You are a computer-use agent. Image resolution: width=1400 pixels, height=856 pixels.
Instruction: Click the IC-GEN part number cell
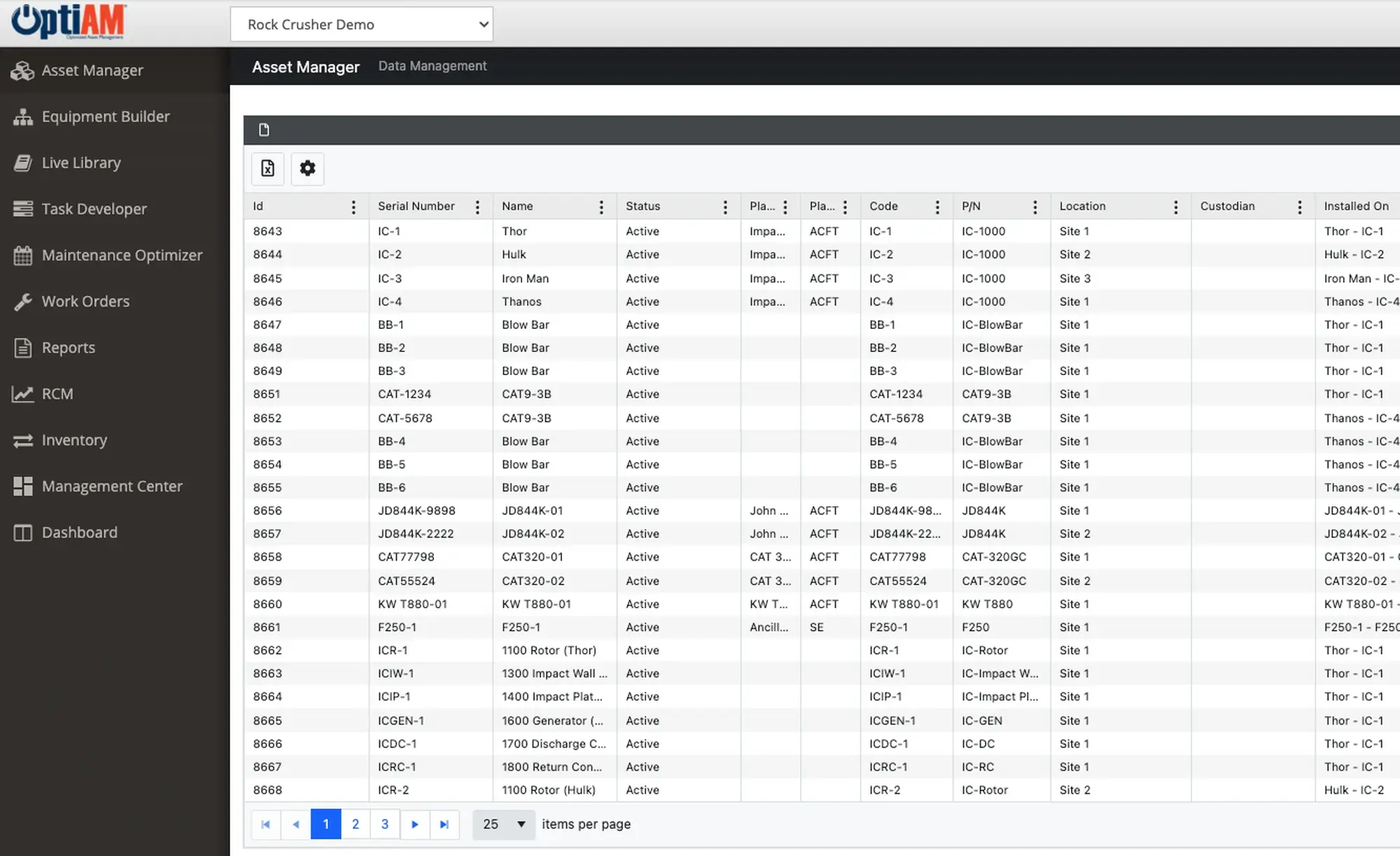[1002, 721]
